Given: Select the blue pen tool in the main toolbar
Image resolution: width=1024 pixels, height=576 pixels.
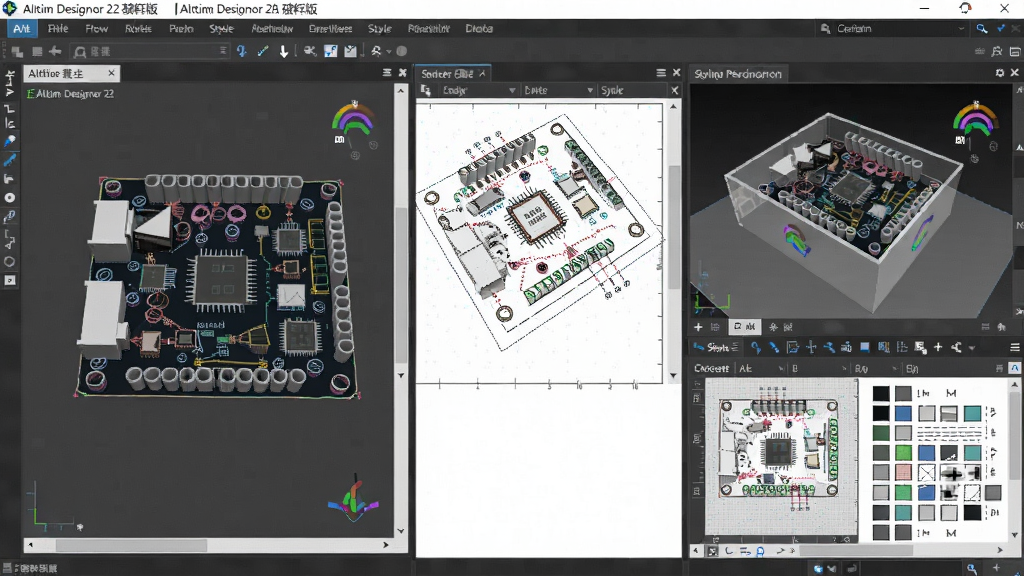Looking at the screenshot, I should point(263,51).
